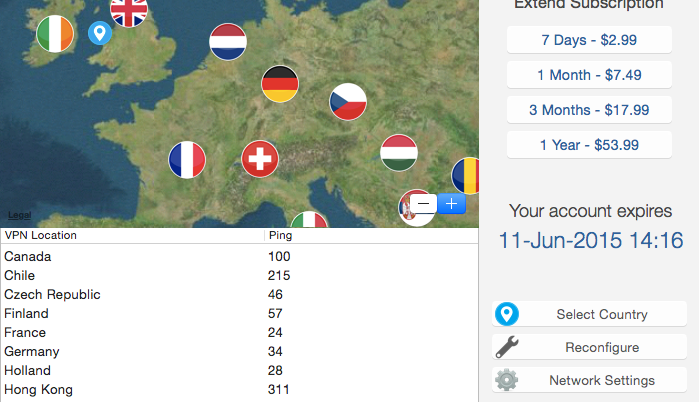This screenshot has width=699, height=402.
Task: Click the blue location pin on map
Action: [x=99, y=34]
